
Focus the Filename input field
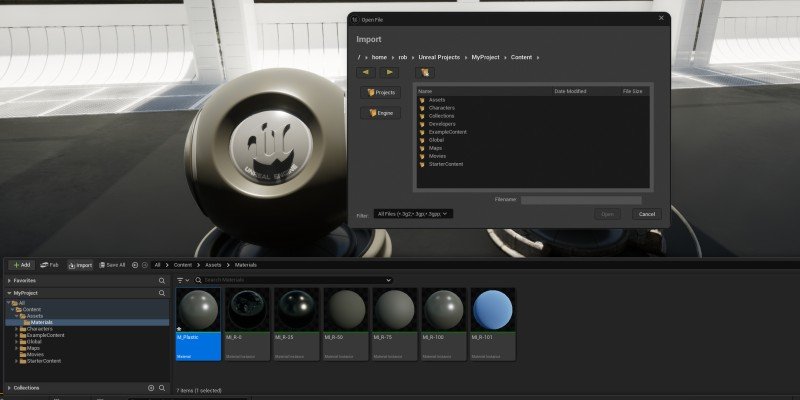[581, 200]
